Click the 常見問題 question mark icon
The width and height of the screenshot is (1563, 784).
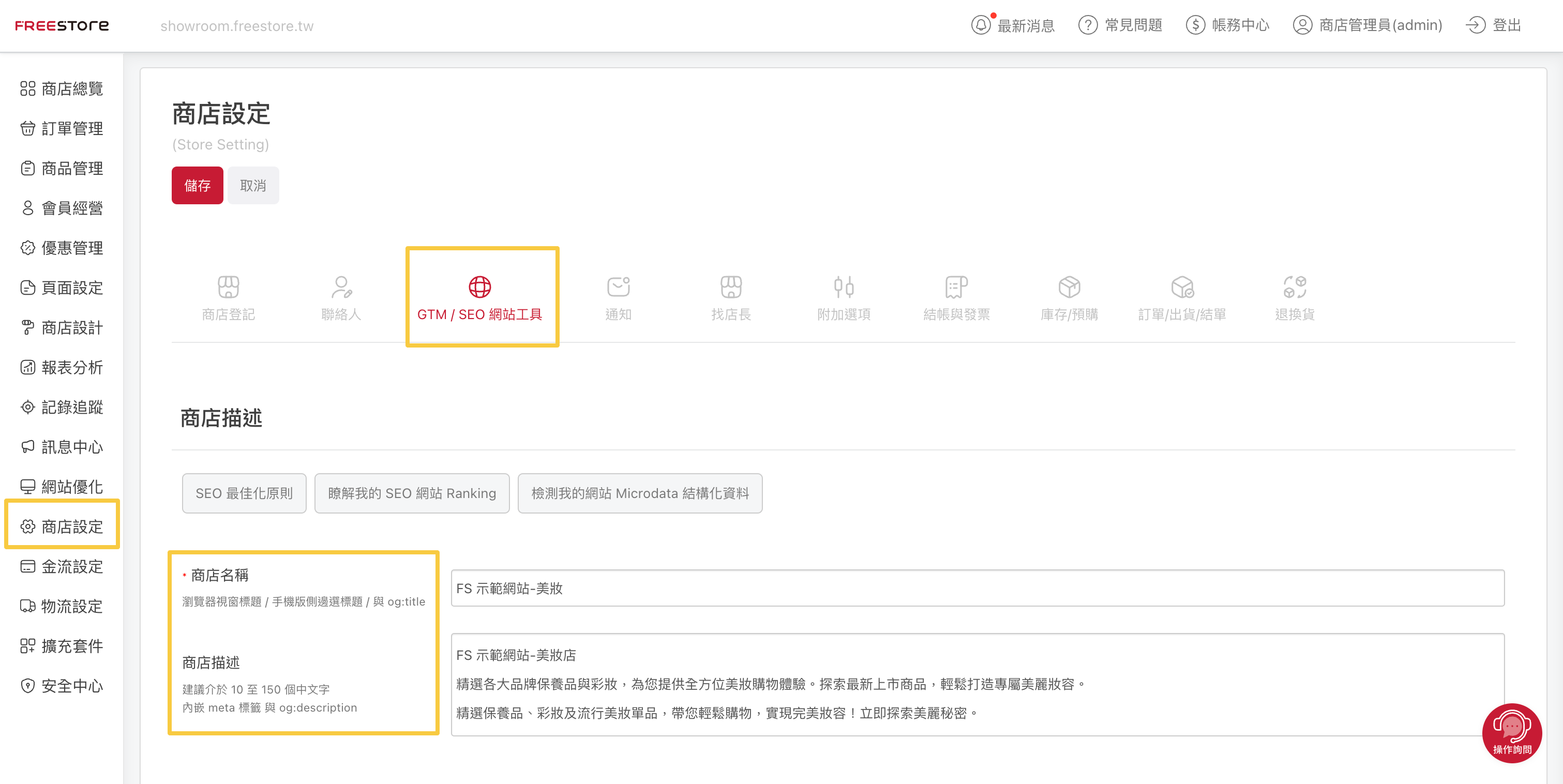1088,25
